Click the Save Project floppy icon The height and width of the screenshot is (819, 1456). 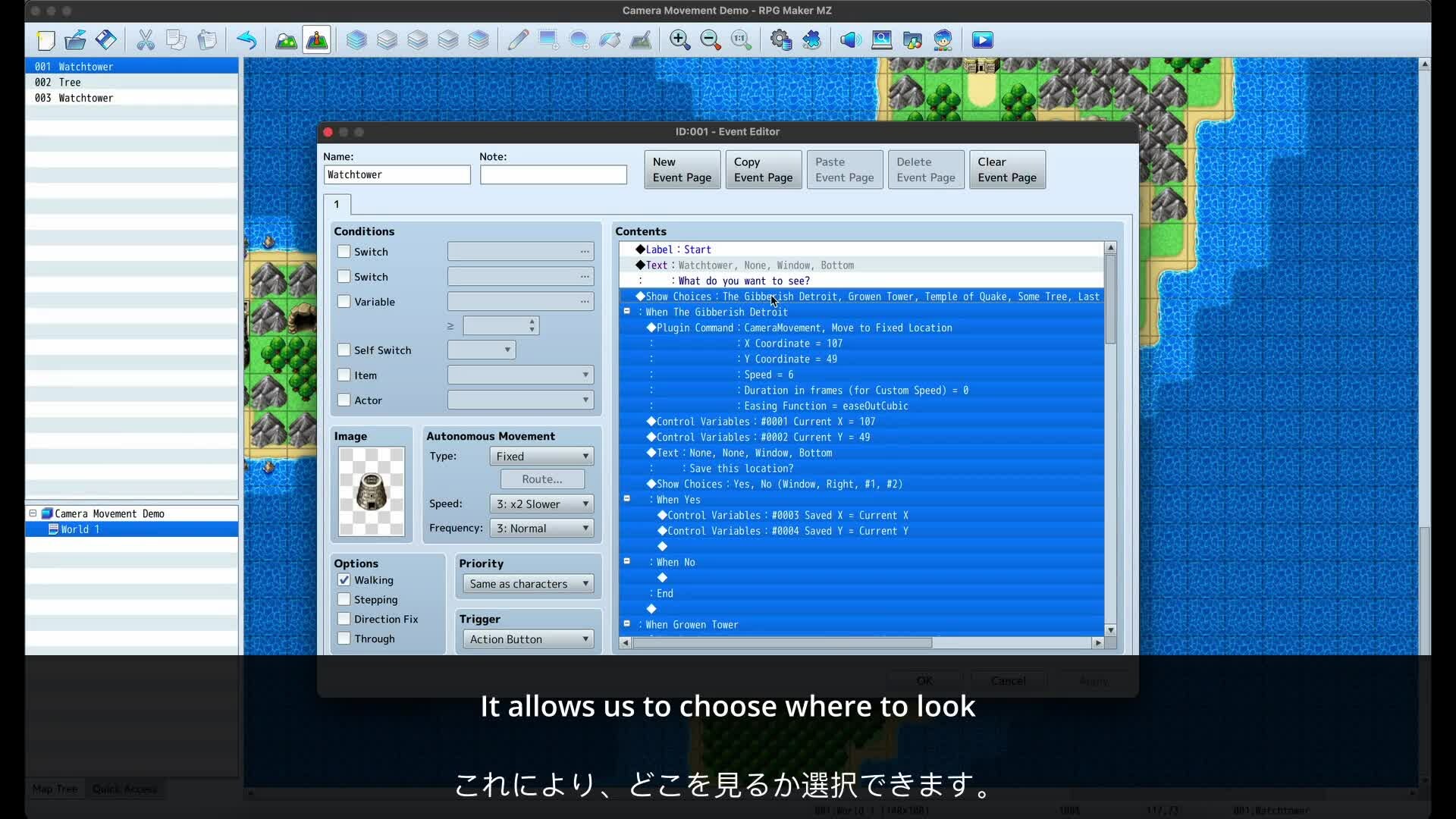[x=106, y=40]
